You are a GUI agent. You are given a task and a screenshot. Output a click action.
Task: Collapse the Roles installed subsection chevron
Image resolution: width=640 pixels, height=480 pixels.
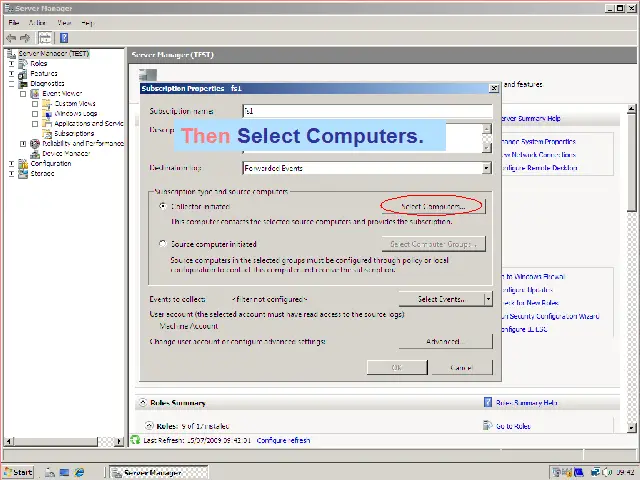tap(149, 425)
